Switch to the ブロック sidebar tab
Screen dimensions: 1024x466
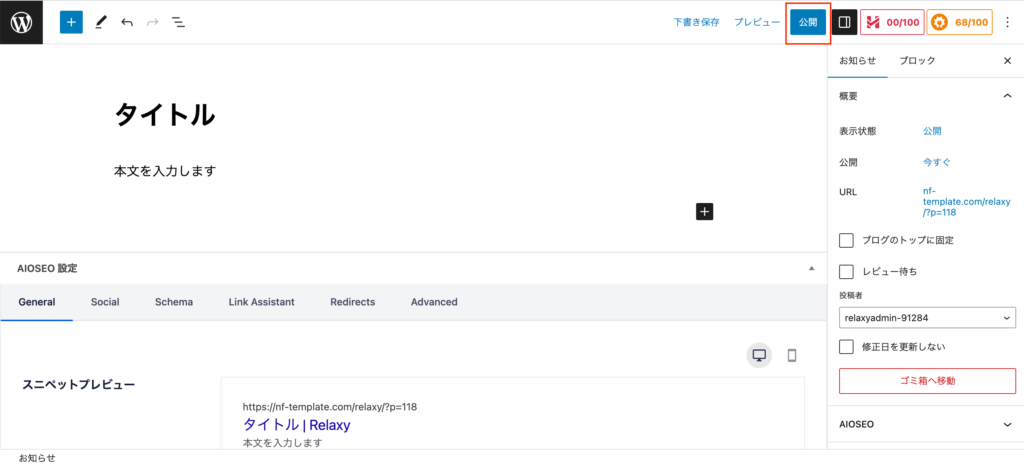917,61
